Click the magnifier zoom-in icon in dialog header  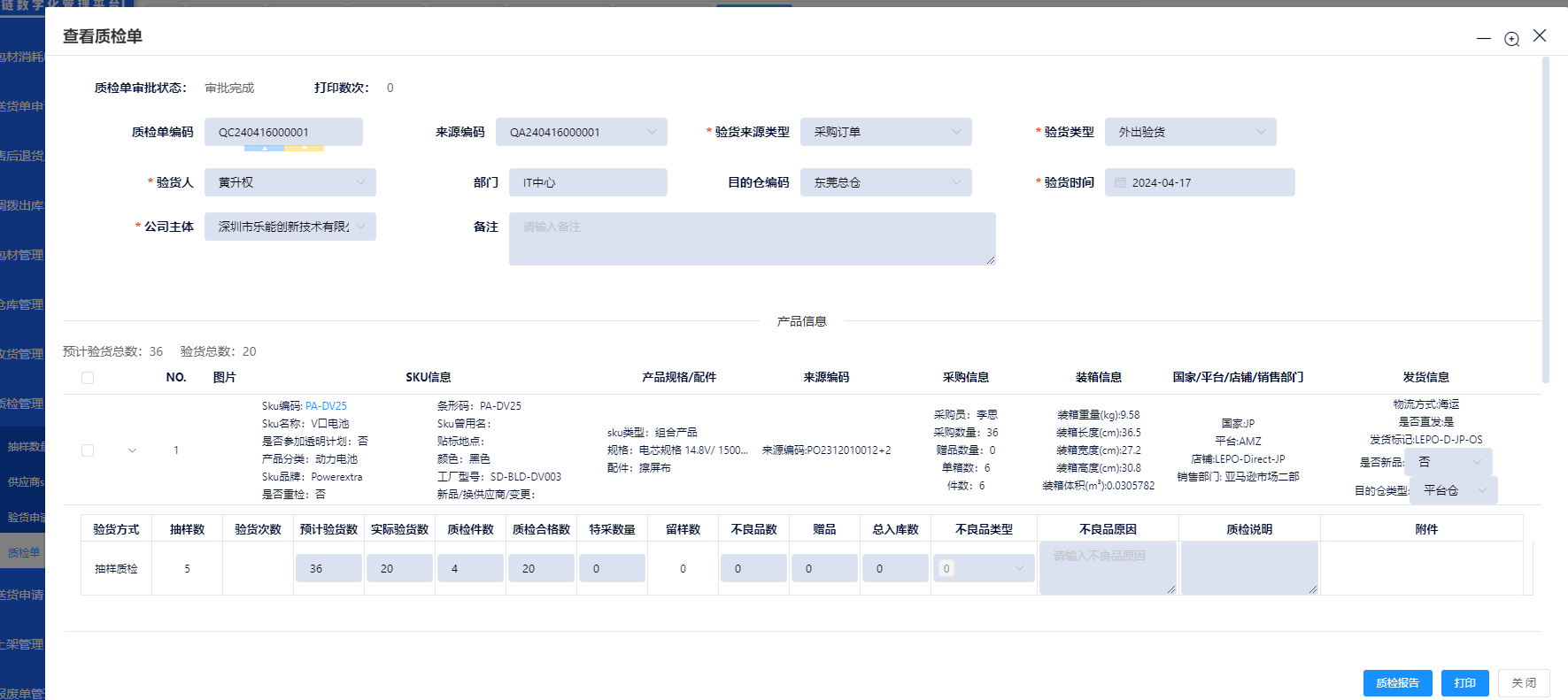[1512, 39]
